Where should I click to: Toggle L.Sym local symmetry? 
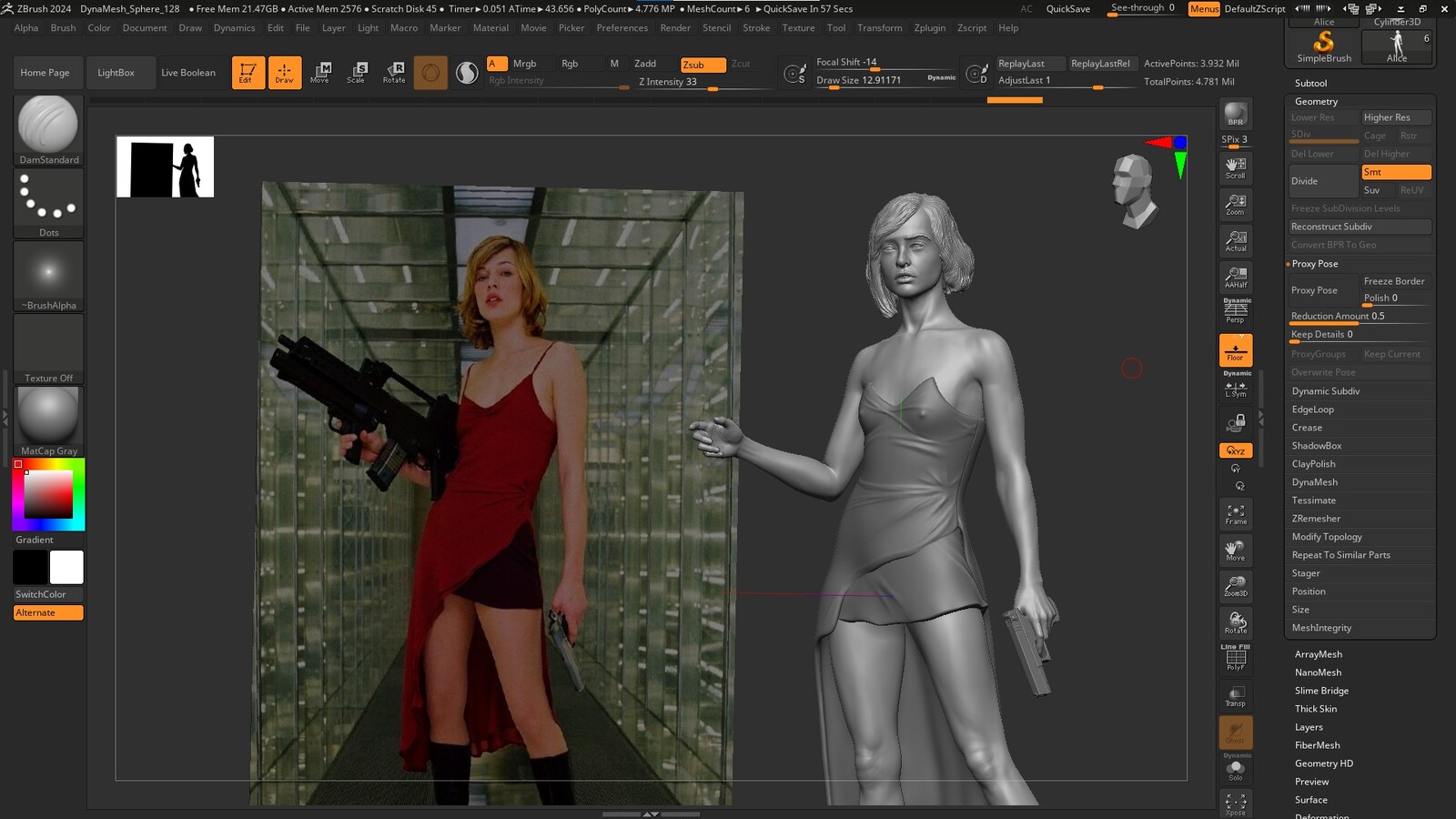point(1236,387)
